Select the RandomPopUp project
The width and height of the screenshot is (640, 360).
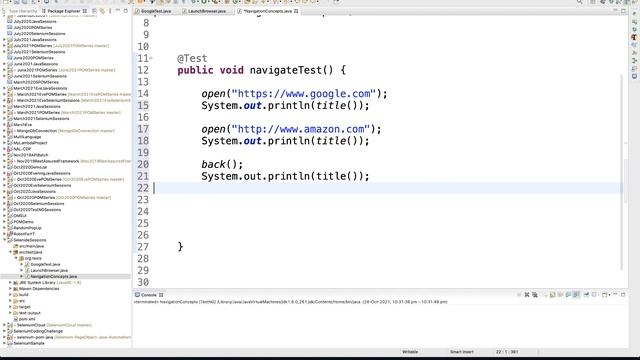pyautogui.click(x=27, y=228)
